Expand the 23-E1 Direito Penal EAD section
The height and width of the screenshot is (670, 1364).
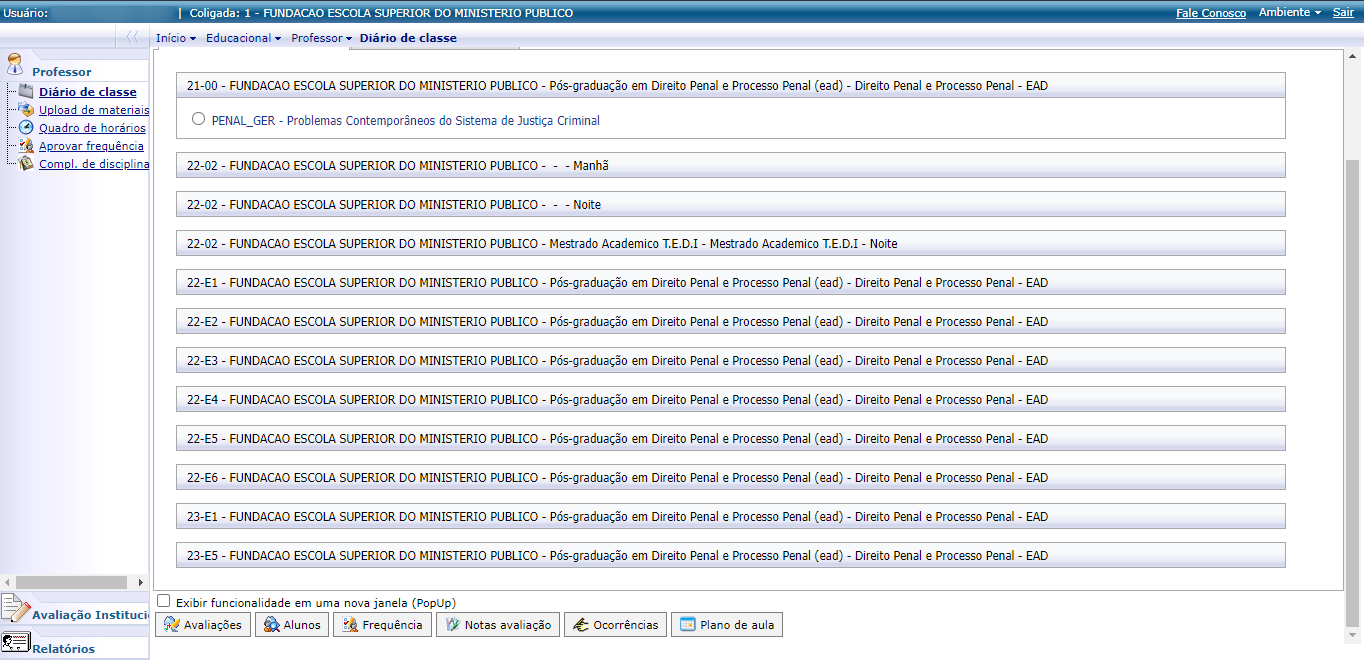tap(730, 516)
